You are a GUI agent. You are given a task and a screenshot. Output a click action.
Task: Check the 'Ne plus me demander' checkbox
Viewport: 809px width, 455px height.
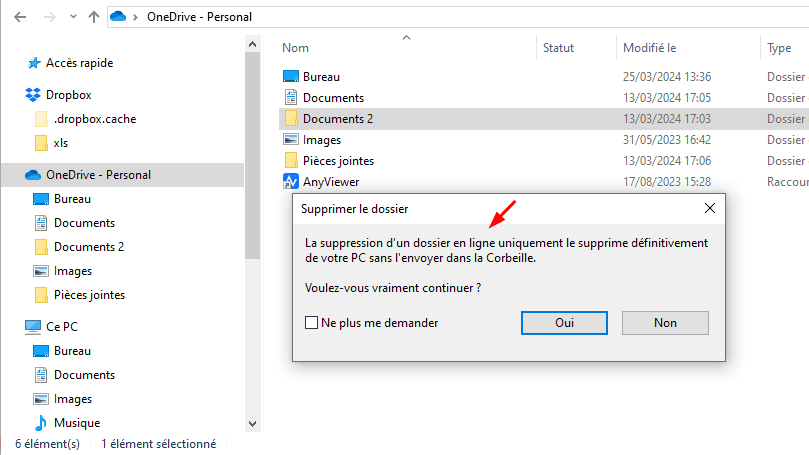coord(312,323)
